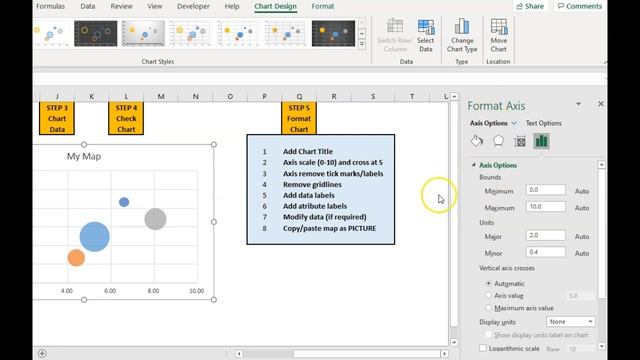Select column Q header

coord(299,97)
